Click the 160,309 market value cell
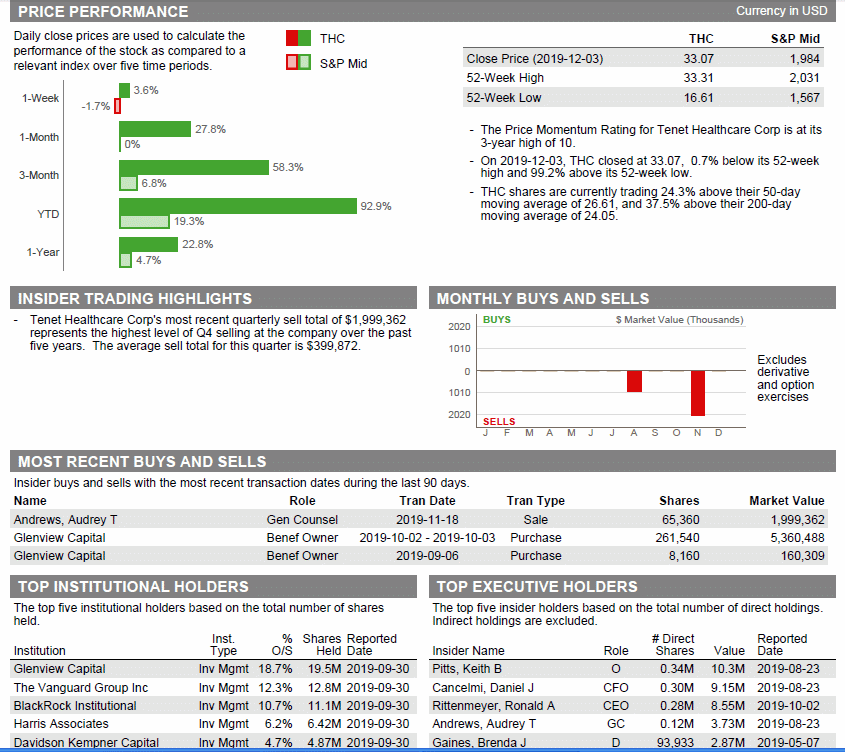The width and height of the screenshot is (845, 752). click(803, 556)
